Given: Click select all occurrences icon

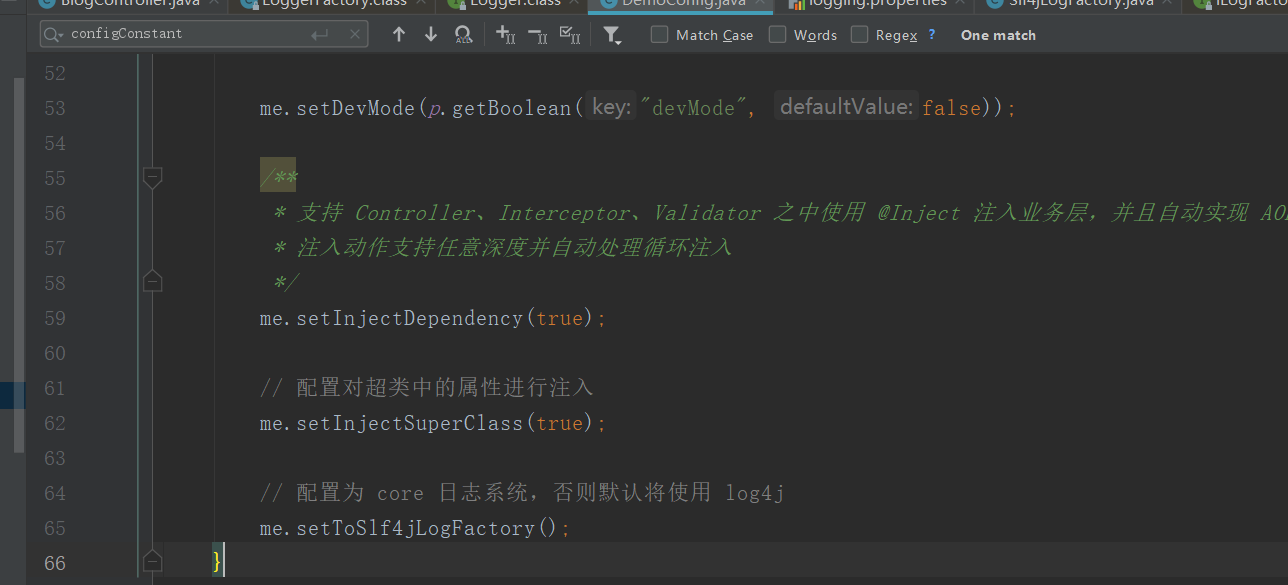Looking at the screenshot, I should pos(569,35).
